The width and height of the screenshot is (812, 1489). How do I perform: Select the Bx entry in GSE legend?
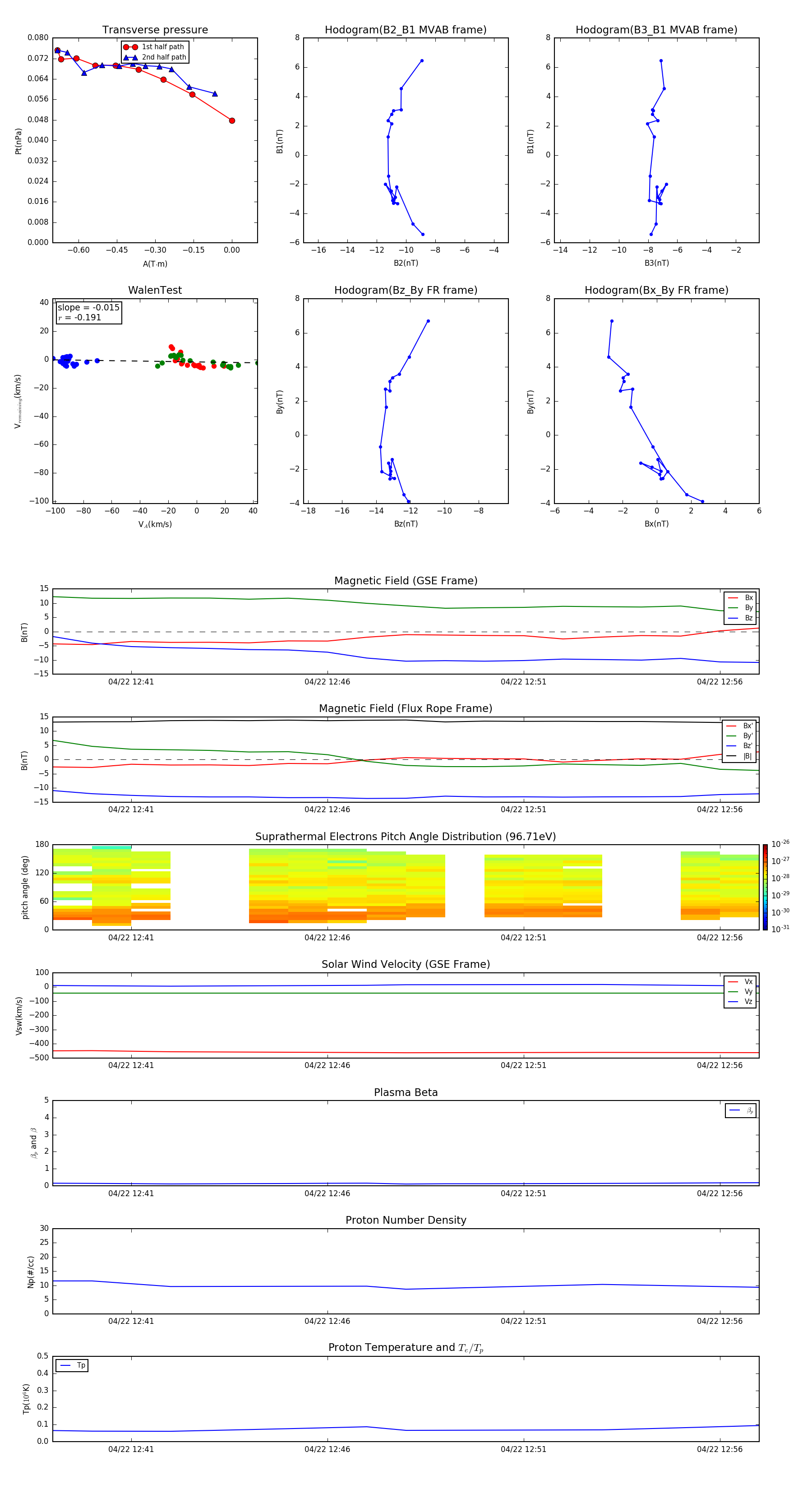coord(740,598)
